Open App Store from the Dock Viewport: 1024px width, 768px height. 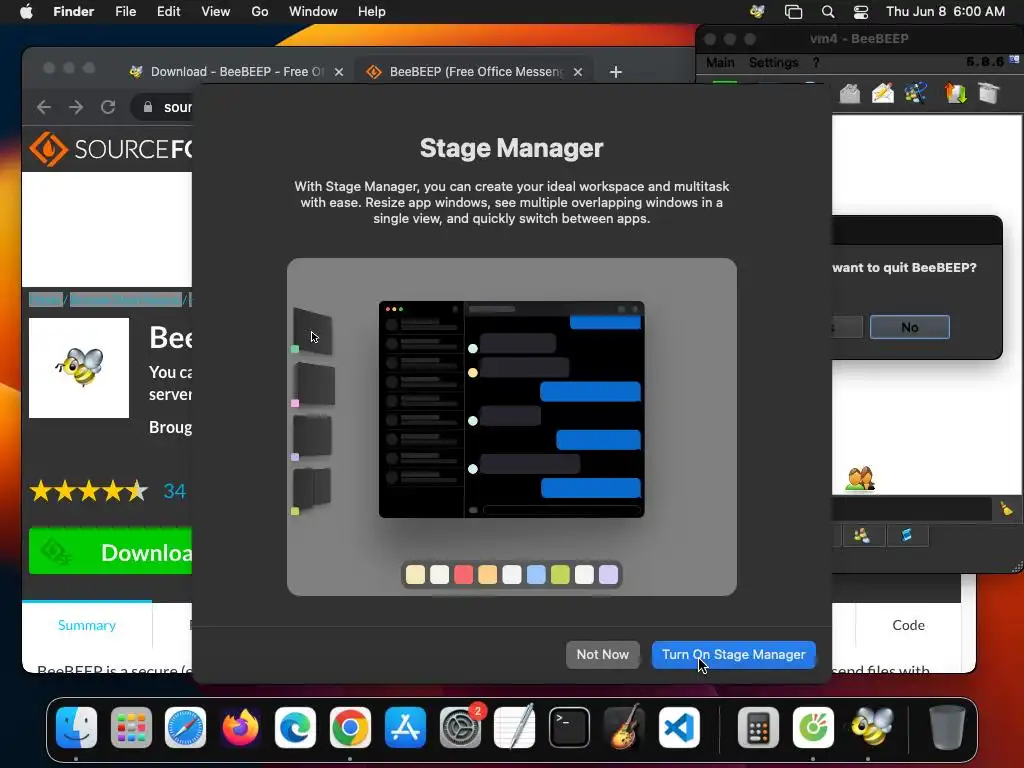(405, 727)
